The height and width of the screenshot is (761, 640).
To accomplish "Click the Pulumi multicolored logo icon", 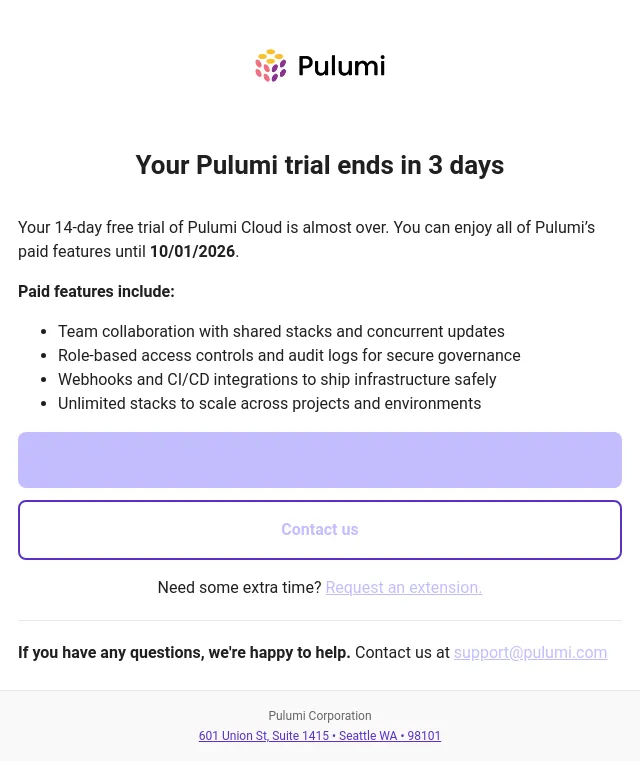I will pos(271,66).
